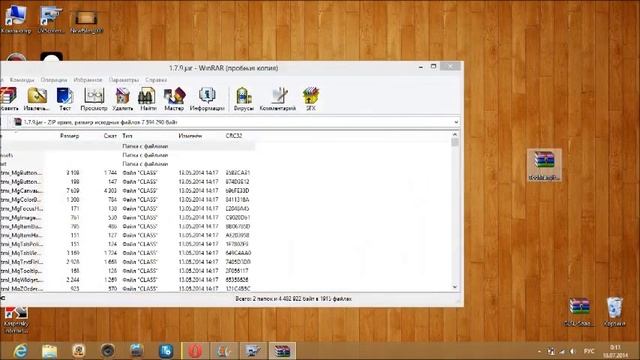
Task: Click the blue store icon in taskbar
Action: point(166,351)
